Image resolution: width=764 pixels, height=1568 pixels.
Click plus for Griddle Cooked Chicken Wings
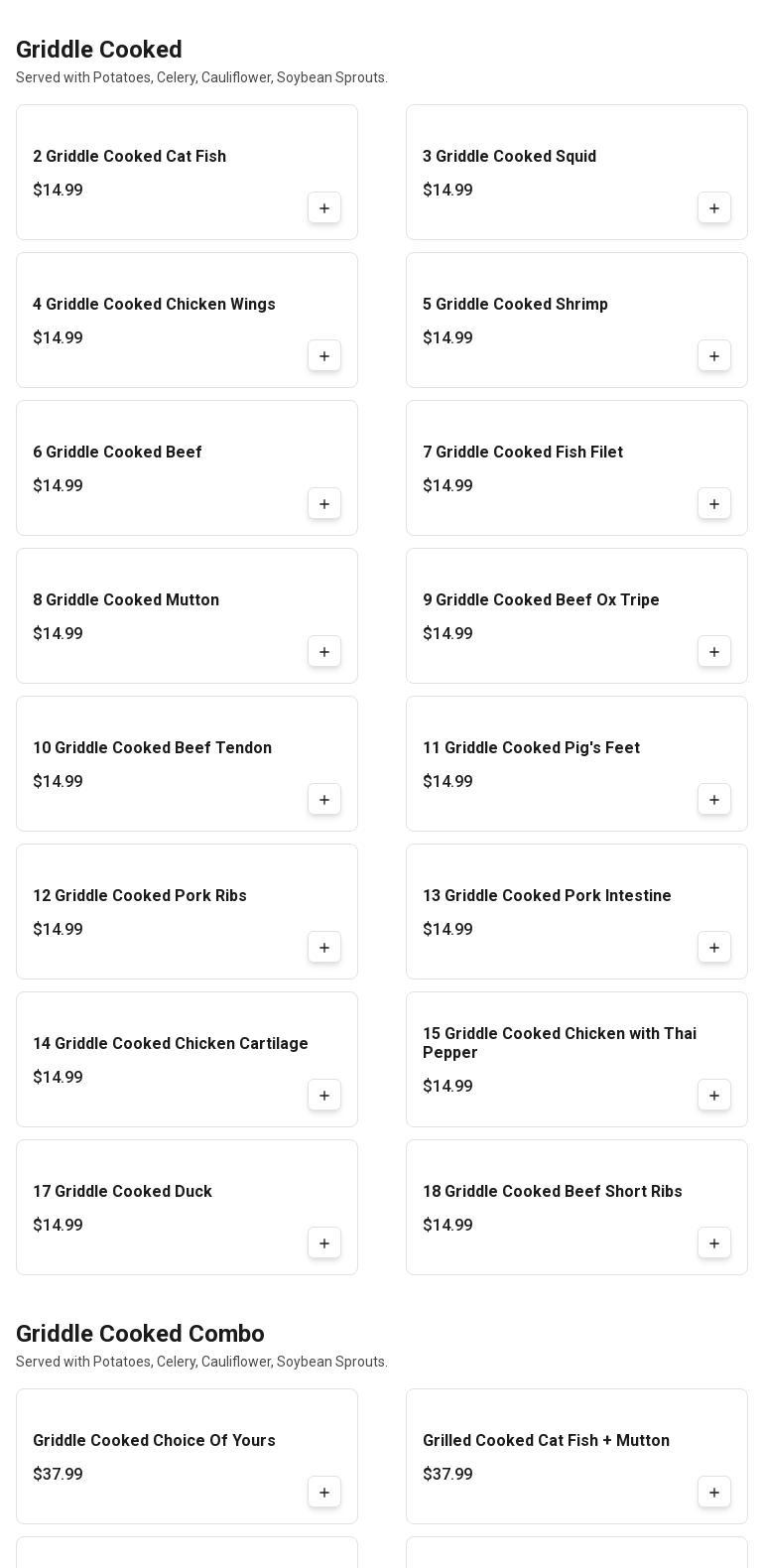[x=324, y=356]
